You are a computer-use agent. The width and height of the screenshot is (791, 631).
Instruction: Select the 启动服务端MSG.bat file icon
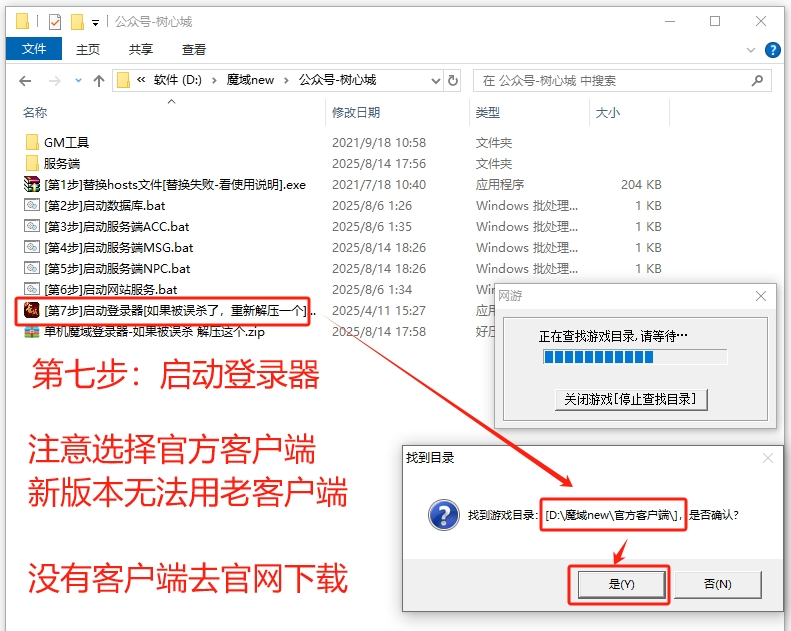pos(32,248)
